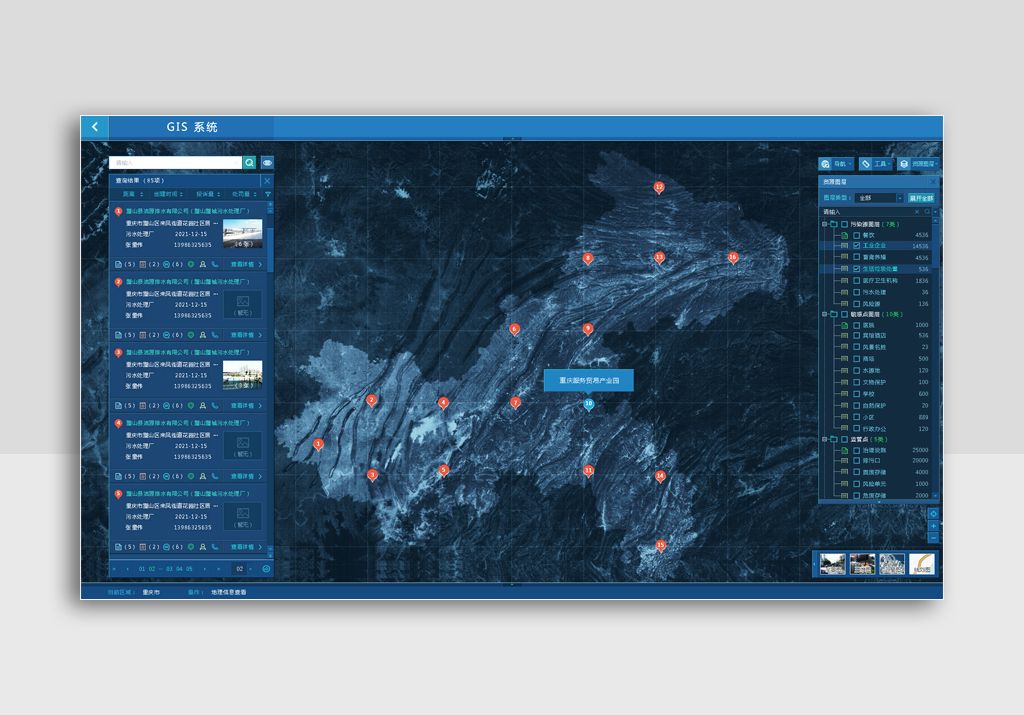Open the 导航 dropdown menu
The width and height of the screenshot is (1024, 715).
(x=837, y=163)
